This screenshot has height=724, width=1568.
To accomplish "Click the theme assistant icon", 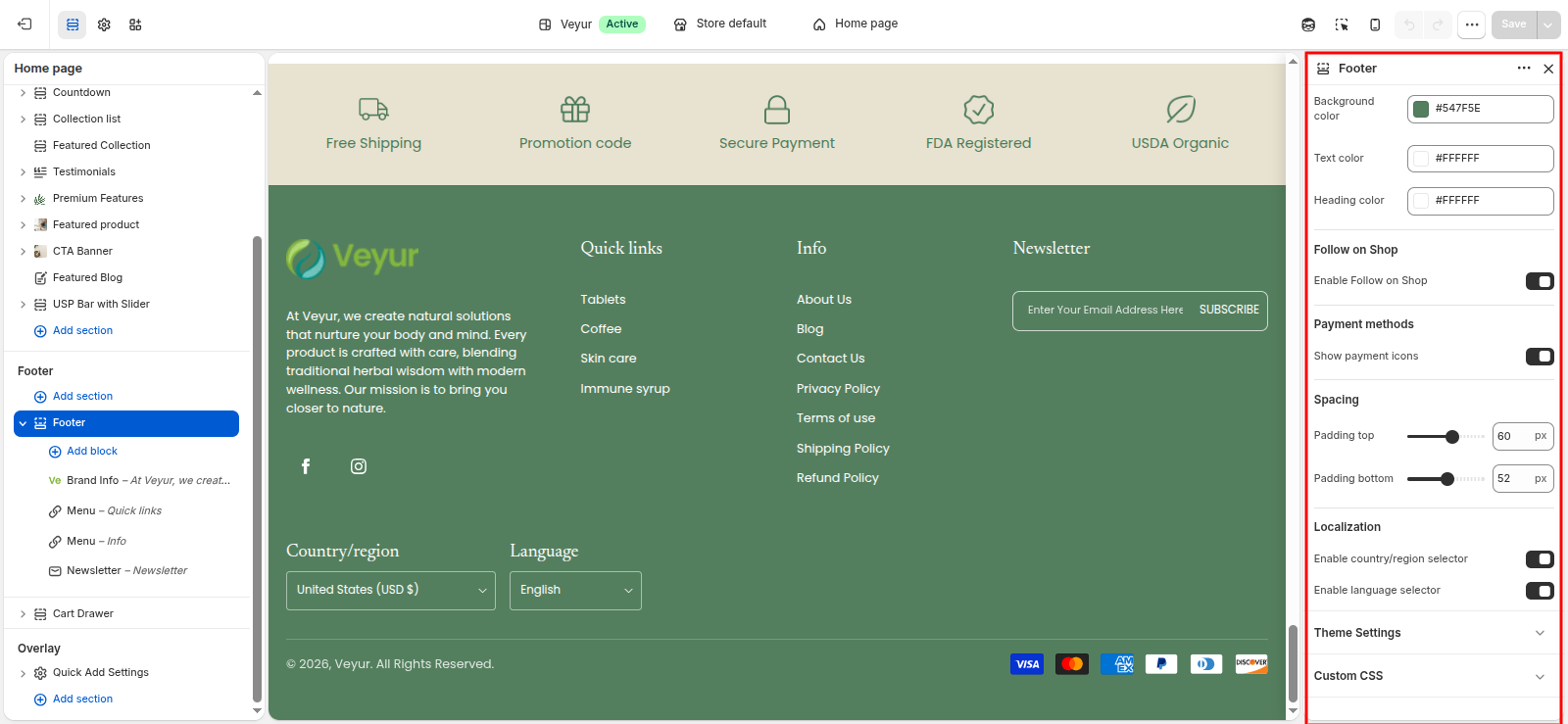I will point(1308,24).
